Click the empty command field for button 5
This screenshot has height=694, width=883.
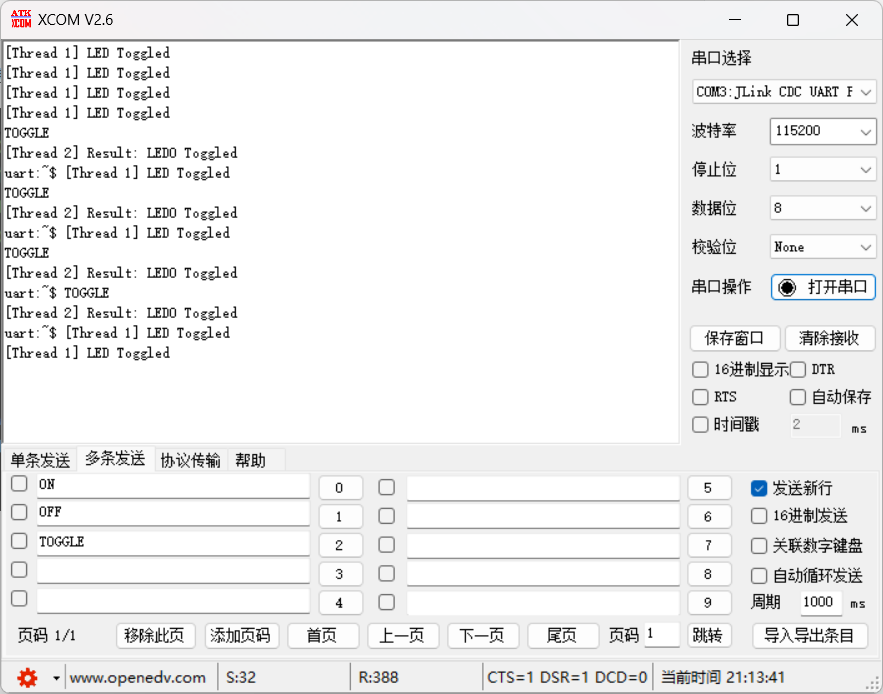543,488
